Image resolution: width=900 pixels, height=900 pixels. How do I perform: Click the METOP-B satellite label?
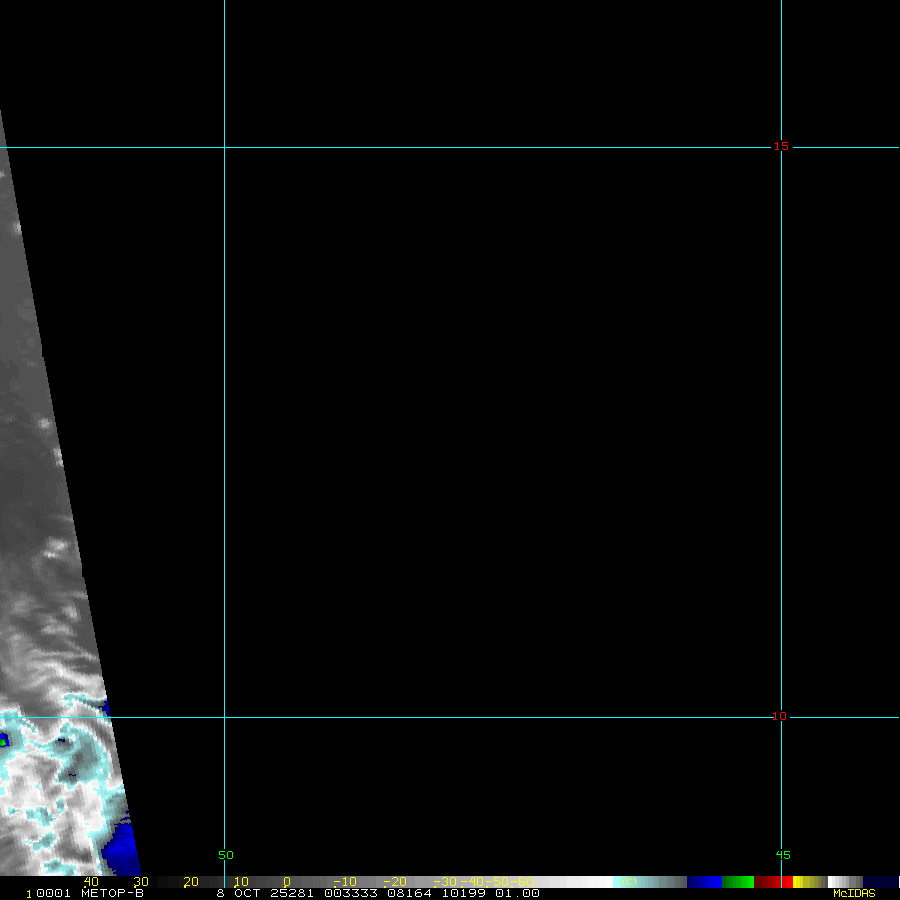point(112,893)
